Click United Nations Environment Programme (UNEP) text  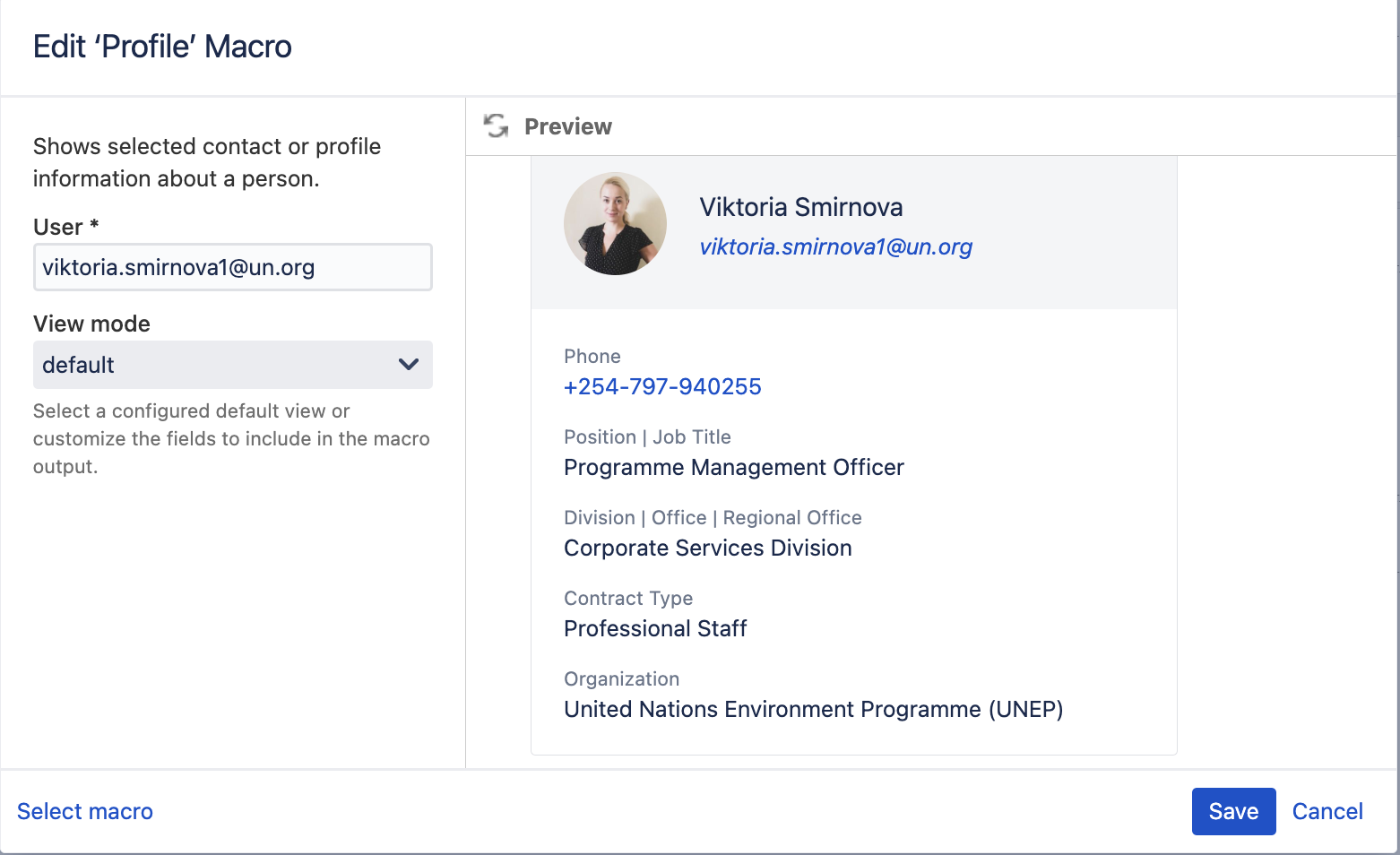[814, 709]
